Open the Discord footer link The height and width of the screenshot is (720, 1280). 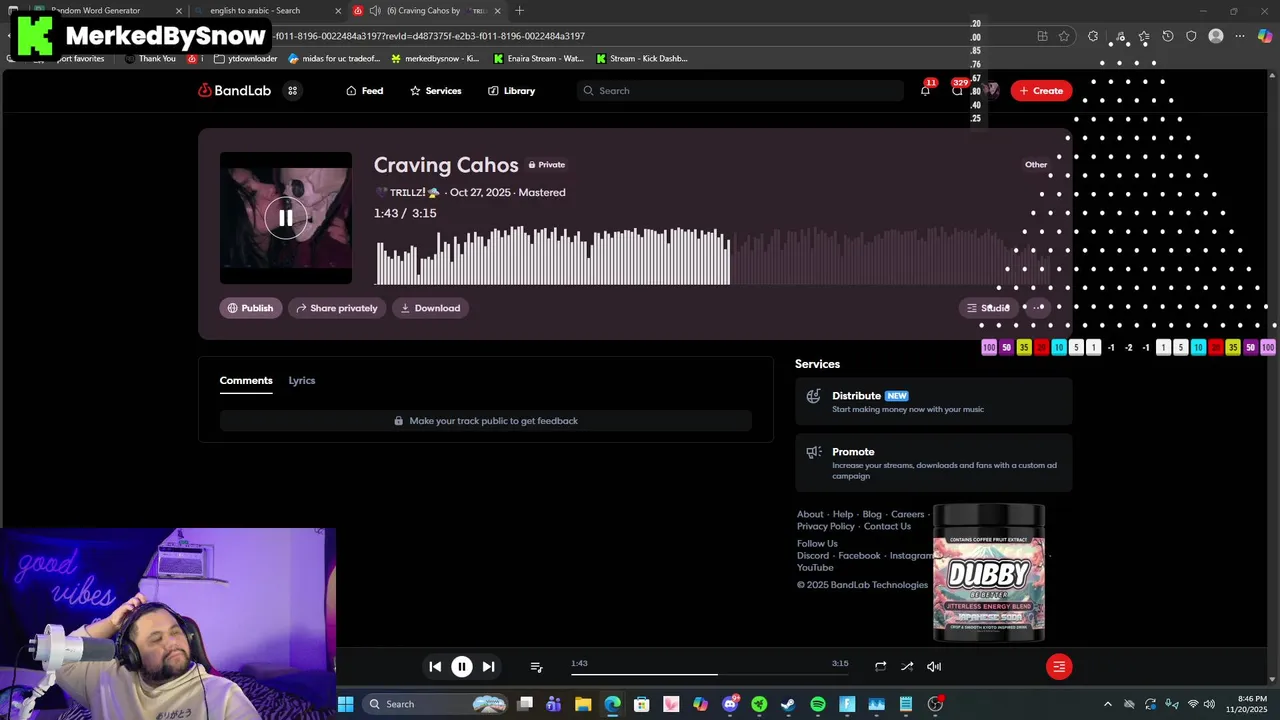pyautogui.click(x=813, y=555)
